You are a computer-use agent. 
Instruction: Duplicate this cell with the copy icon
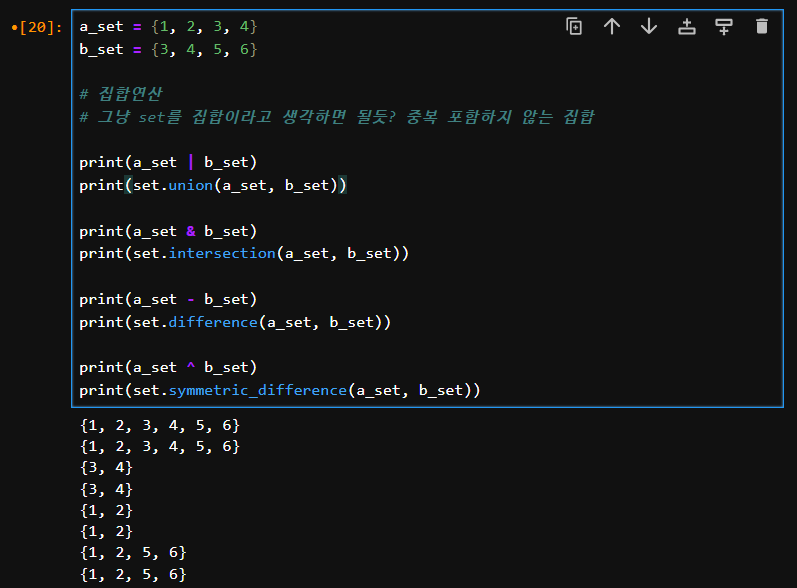574,26
